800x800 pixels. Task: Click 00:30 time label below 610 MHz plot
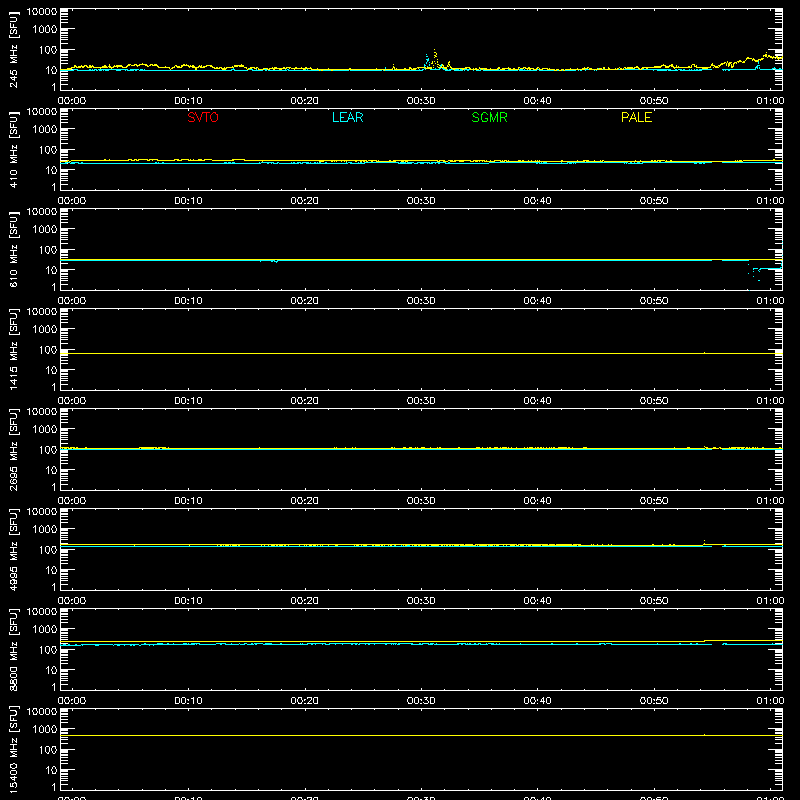(421, 301)
